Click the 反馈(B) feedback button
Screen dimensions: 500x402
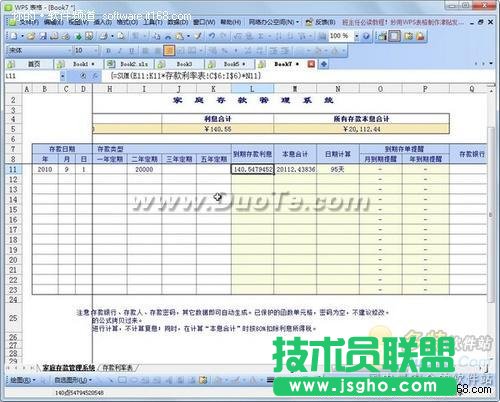point(321,22)
